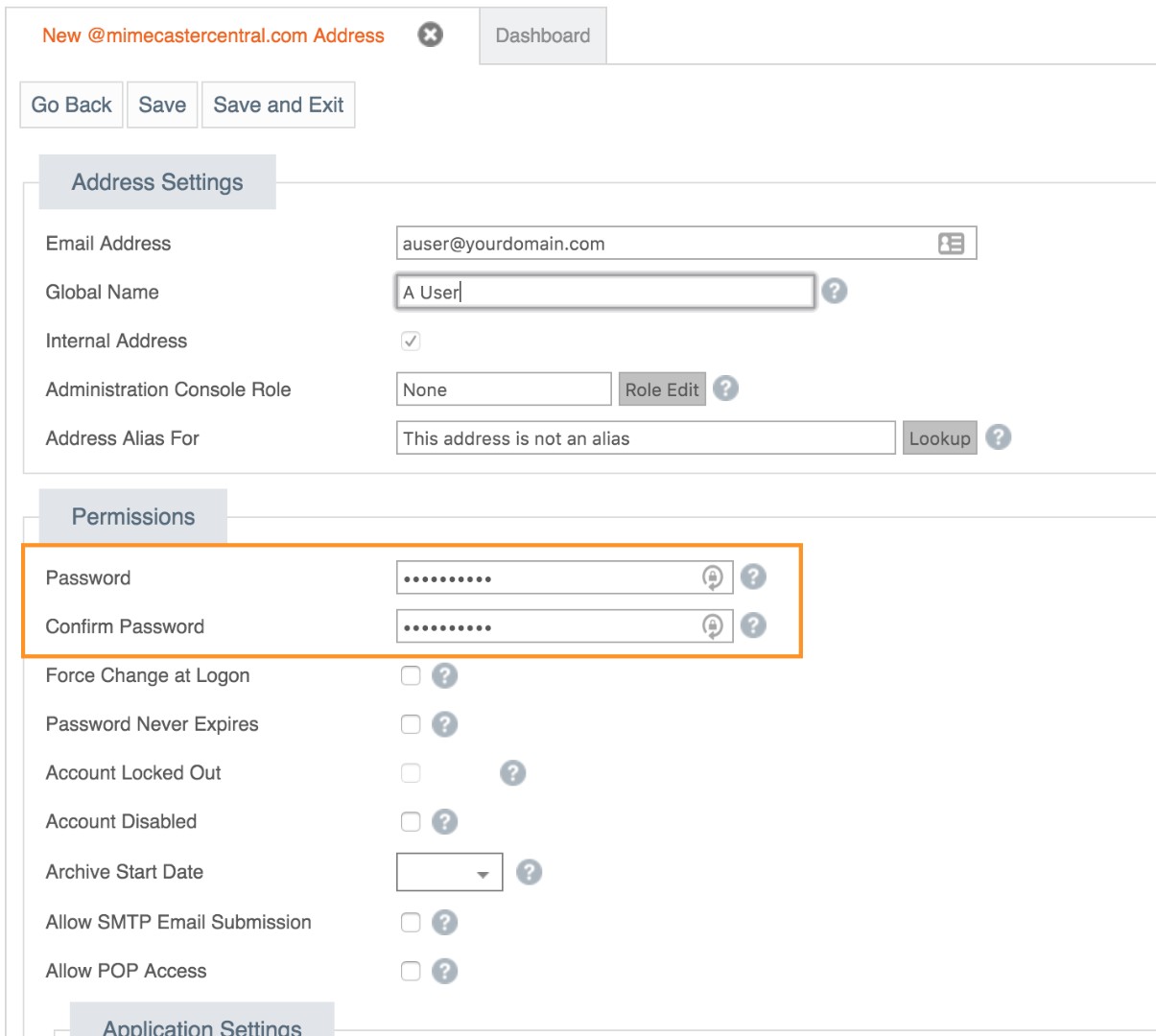Open help next to Account Locked Out
Screen dimensions: 1156x1036
512,772
